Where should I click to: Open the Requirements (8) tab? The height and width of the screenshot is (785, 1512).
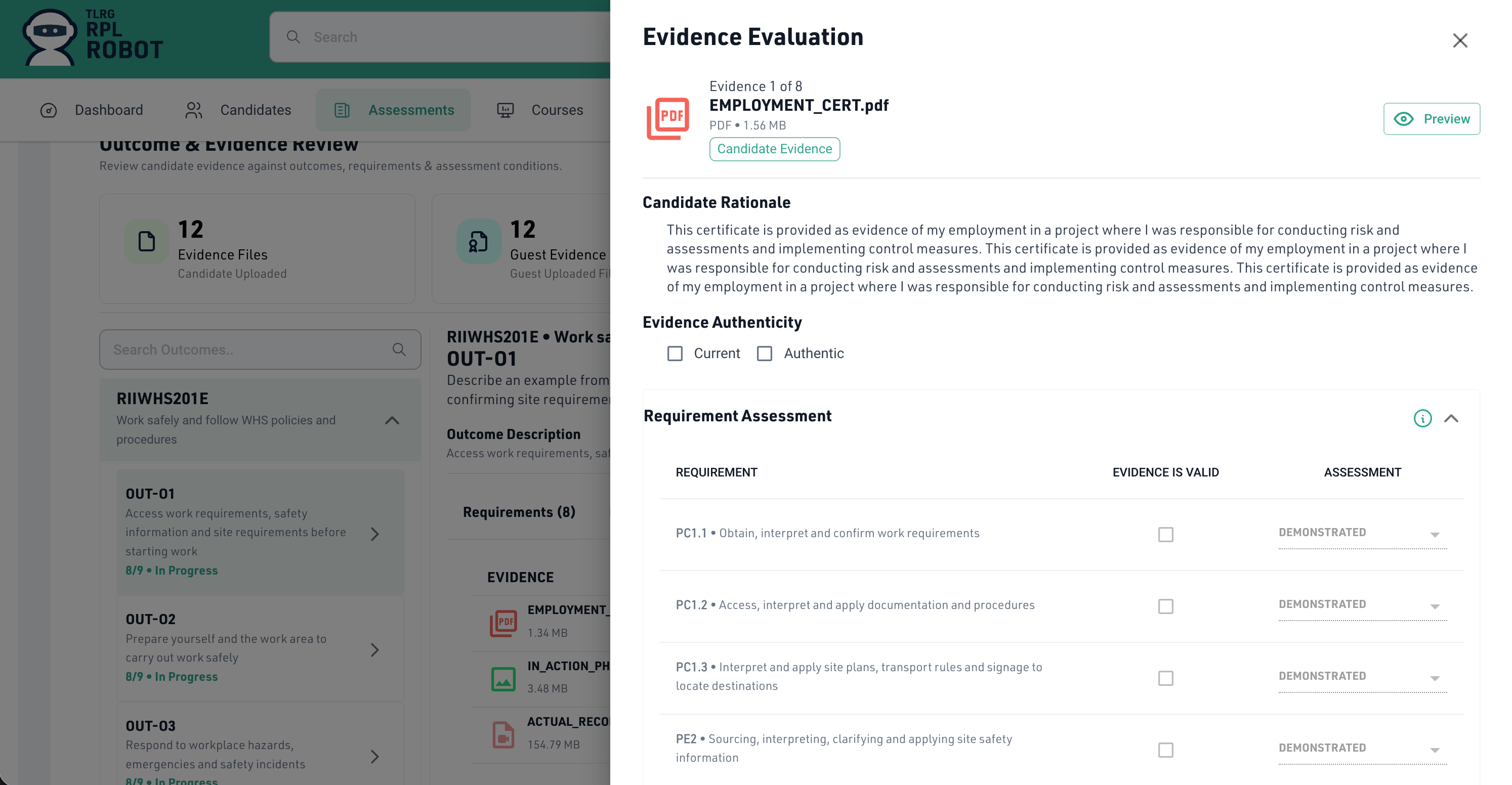(x=519, y=512)
